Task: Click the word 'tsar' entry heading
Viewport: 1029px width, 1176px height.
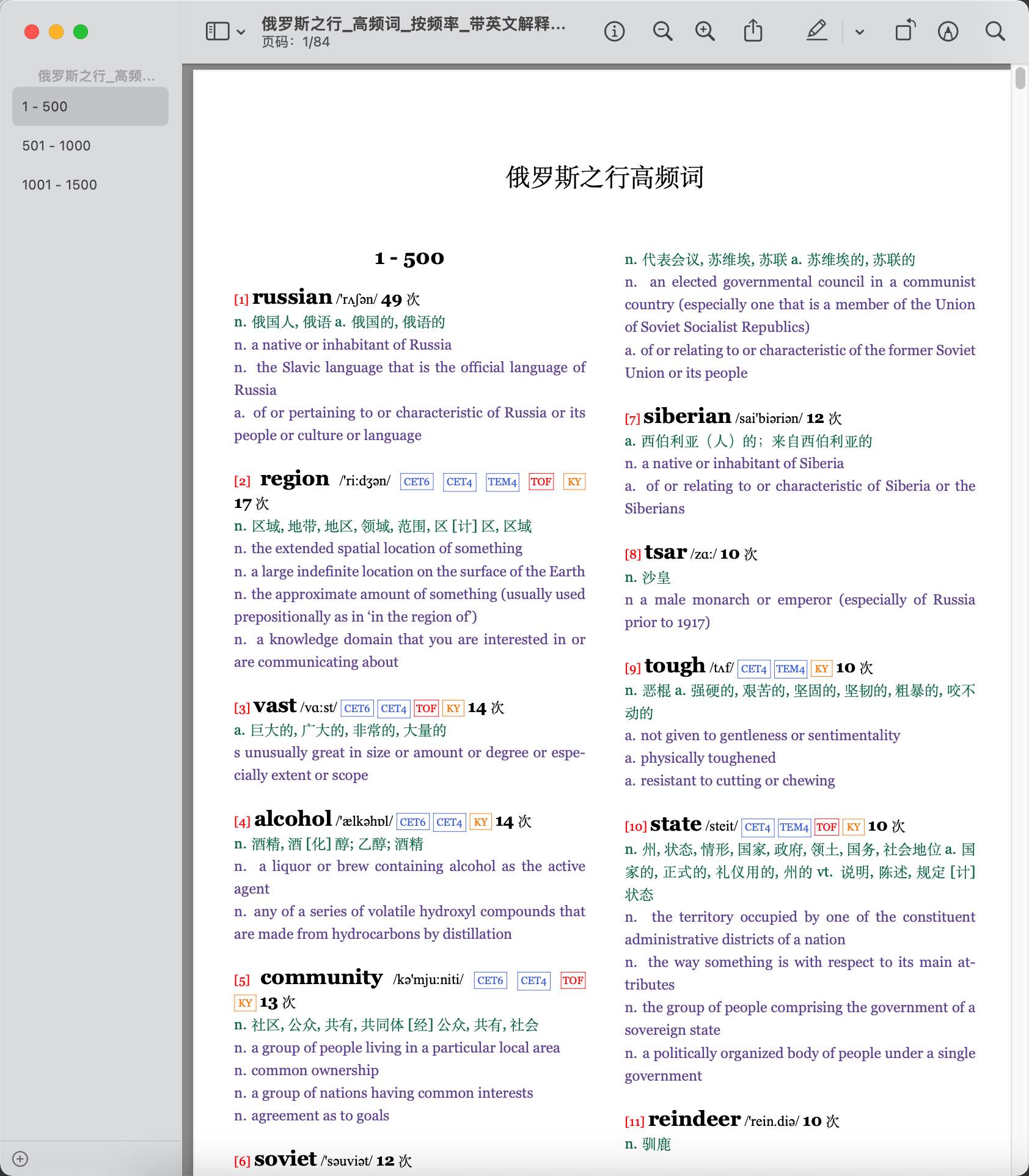Action: coord(665,552)
